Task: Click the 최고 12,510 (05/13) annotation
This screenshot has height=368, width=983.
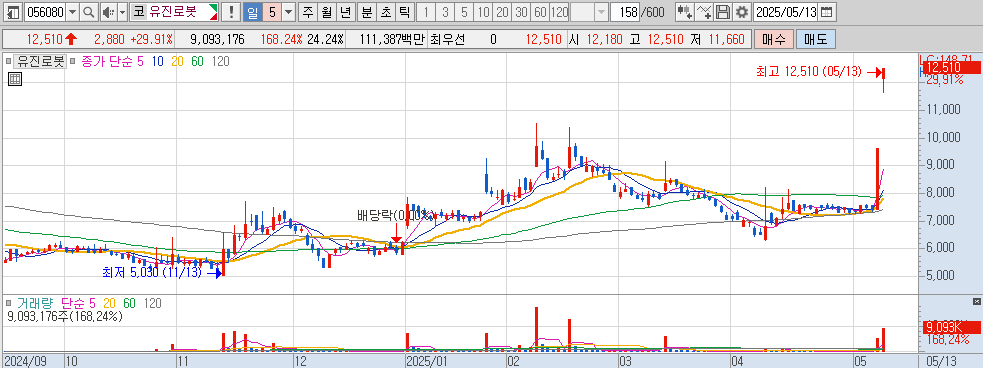Action: pyautogui.click(x=809, y=71)
